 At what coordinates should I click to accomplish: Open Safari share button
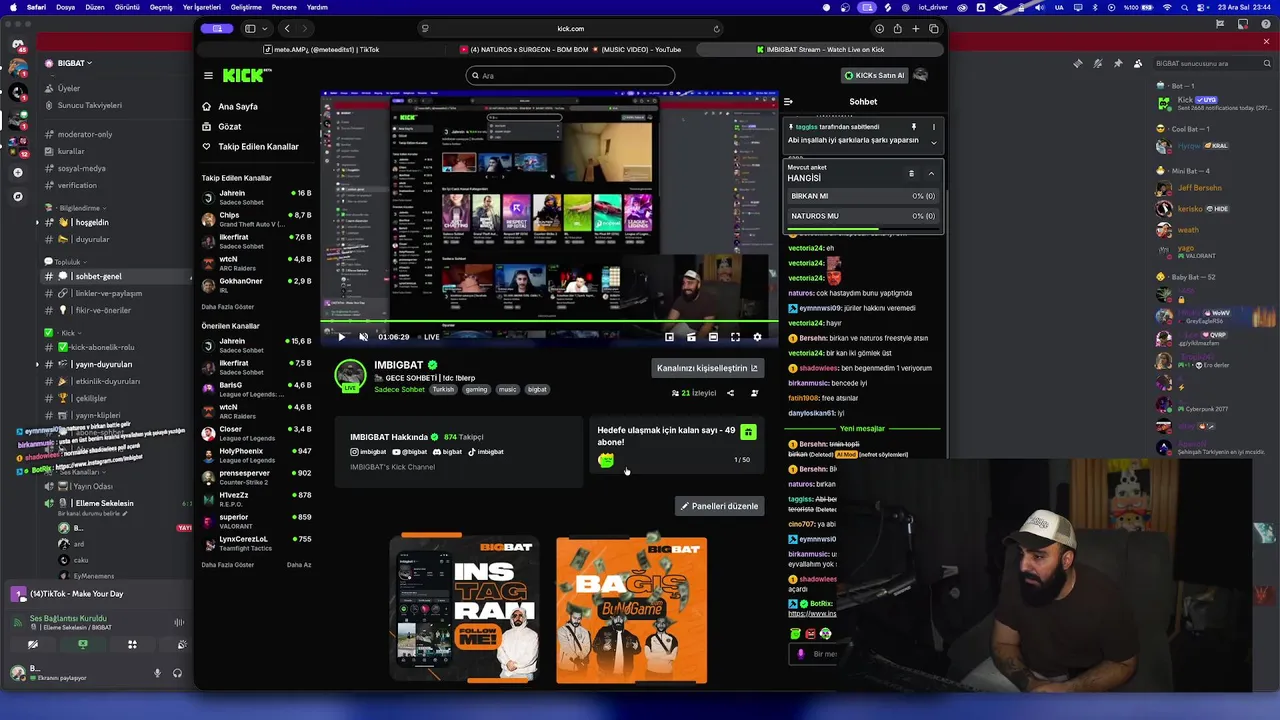[897, 29]
